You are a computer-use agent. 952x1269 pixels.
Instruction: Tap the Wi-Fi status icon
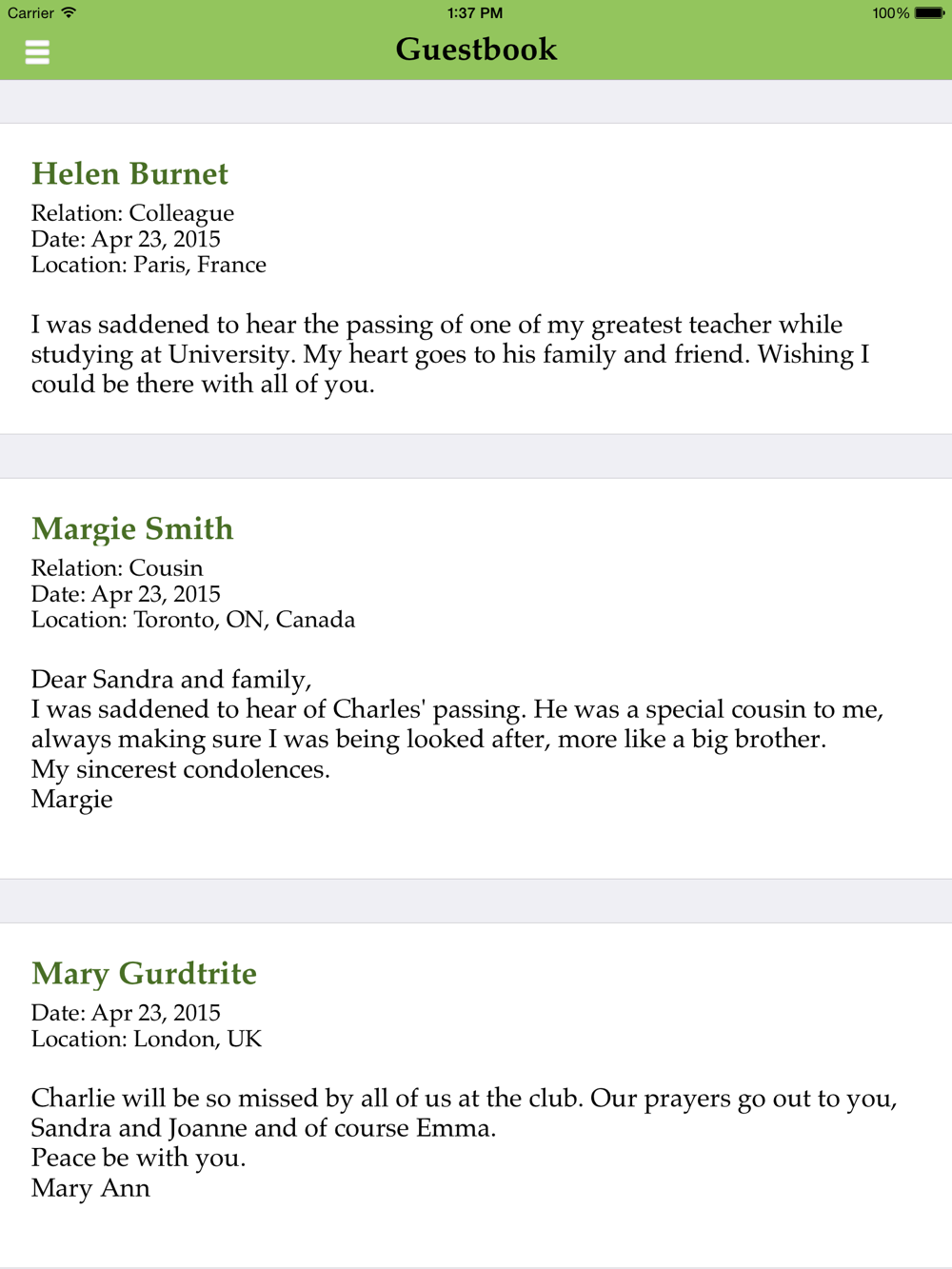(69, 13)
